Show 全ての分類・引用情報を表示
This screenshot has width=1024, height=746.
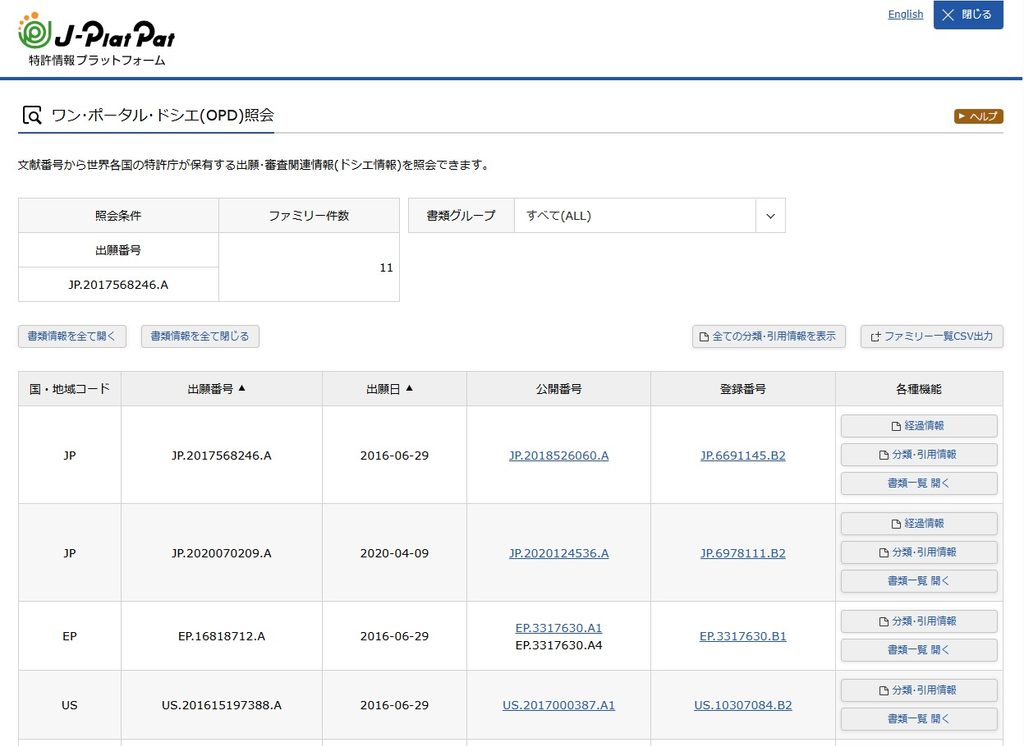point(769,336)
